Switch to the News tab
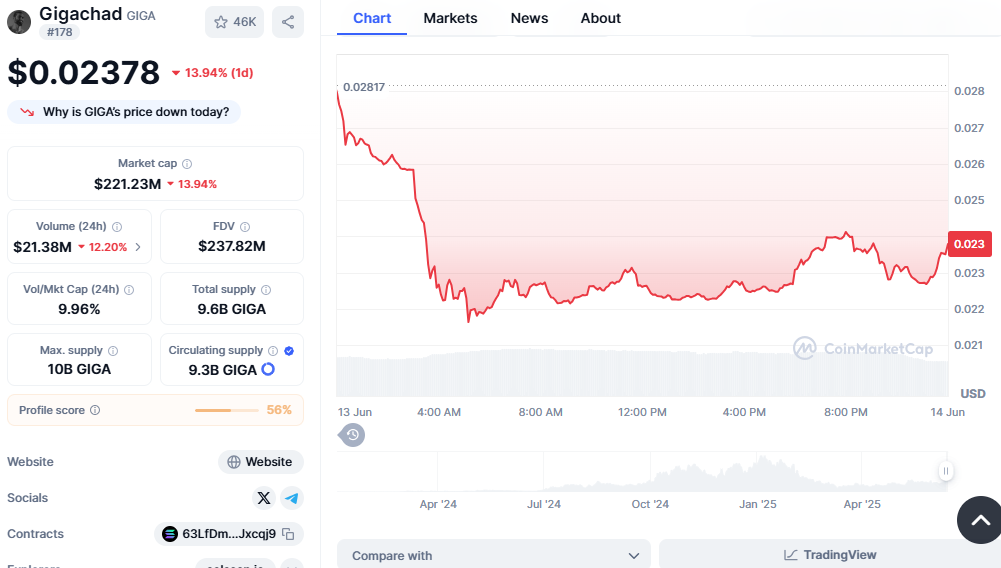Screen dimensions: 1001x568 coord(529,19)
